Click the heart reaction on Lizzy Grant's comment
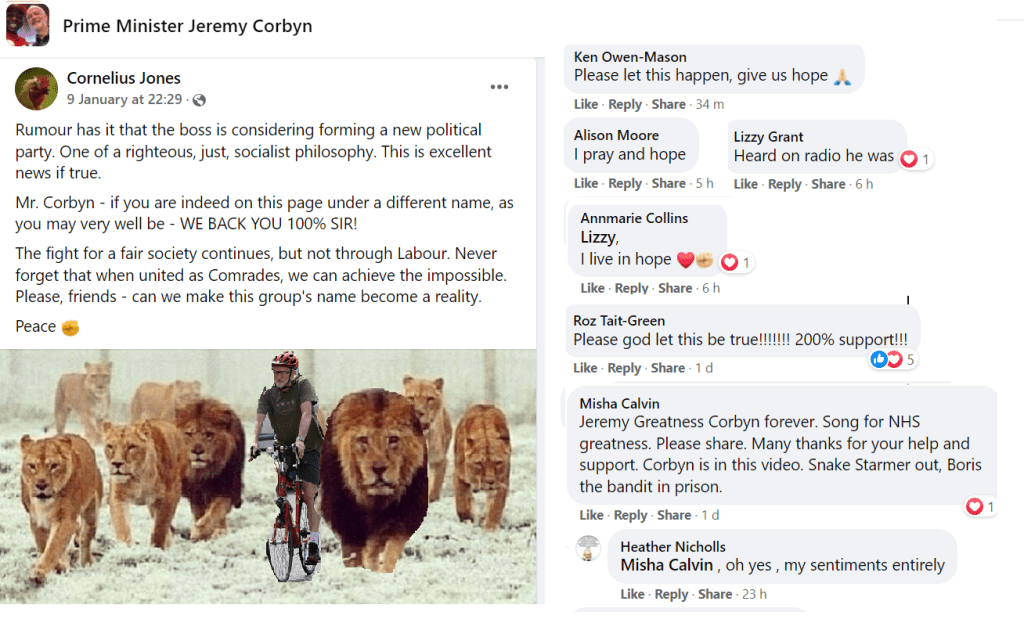The image size is (1024, 630). tap(909, 159)
